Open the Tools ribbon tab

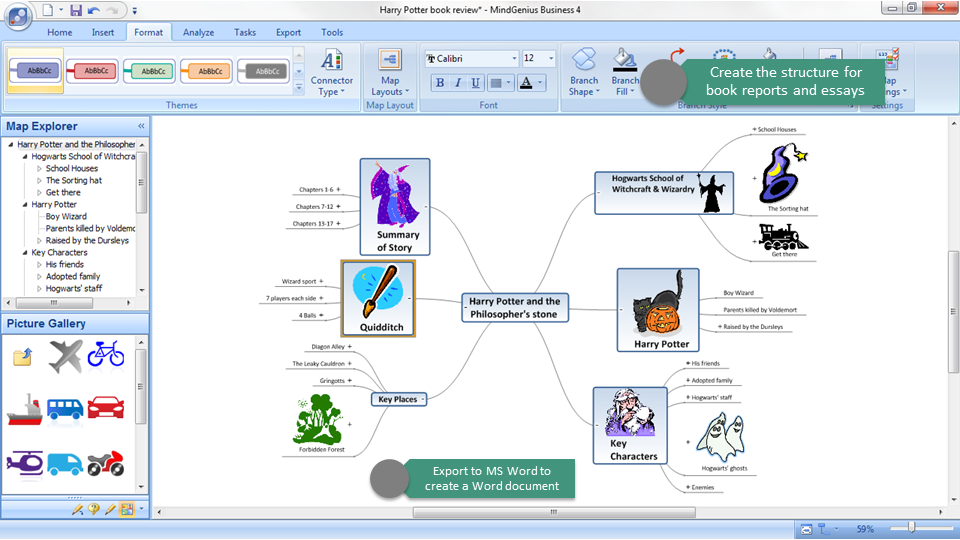click(x=332, y=32)
